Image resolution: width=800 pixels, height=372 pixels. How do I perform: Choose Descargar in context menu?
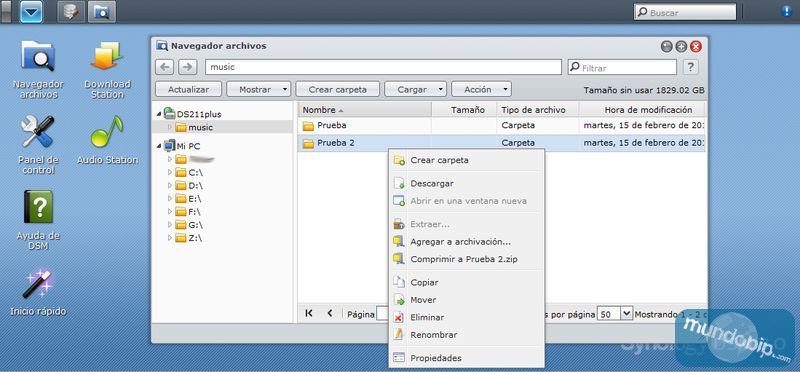(x=466, y=183)
